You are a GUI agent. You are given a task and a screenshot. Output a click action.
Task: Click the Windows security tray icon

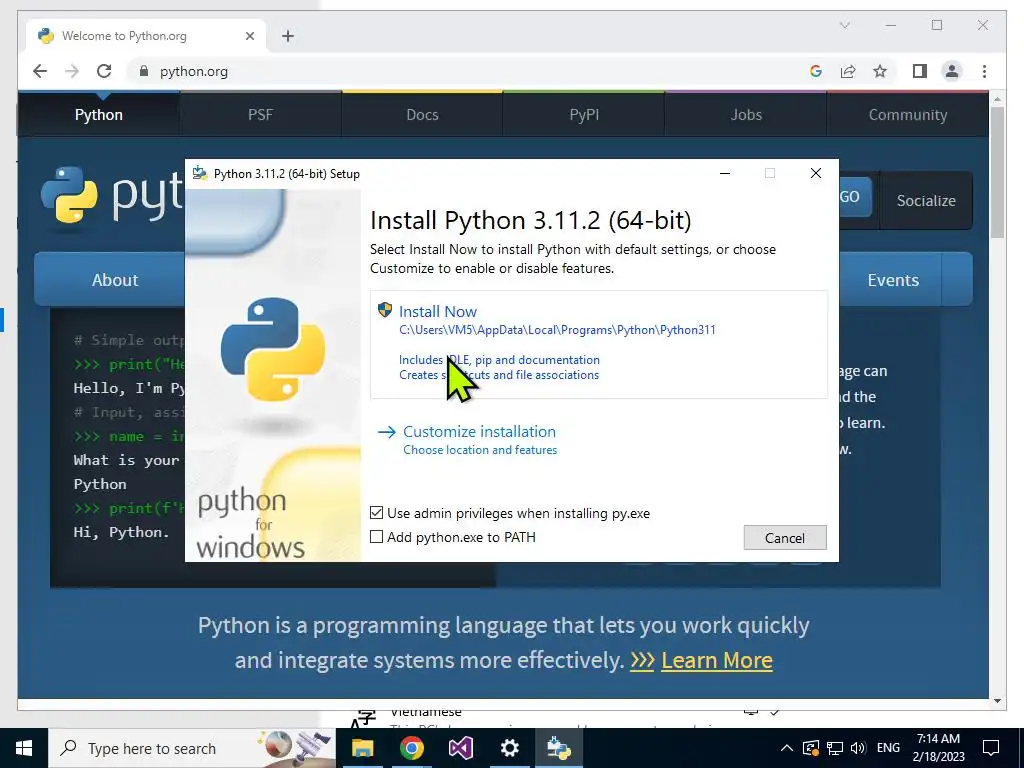point(810,748)
